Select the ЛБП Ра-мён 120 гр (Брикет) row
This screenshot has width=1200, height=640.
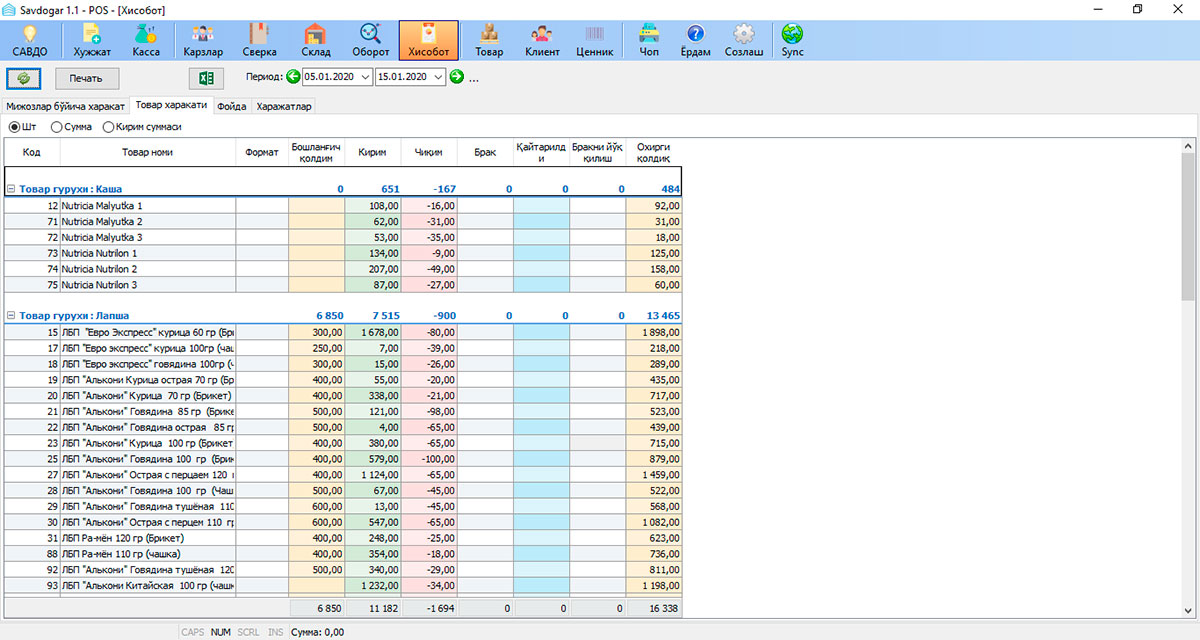click(x=343, y=538)
